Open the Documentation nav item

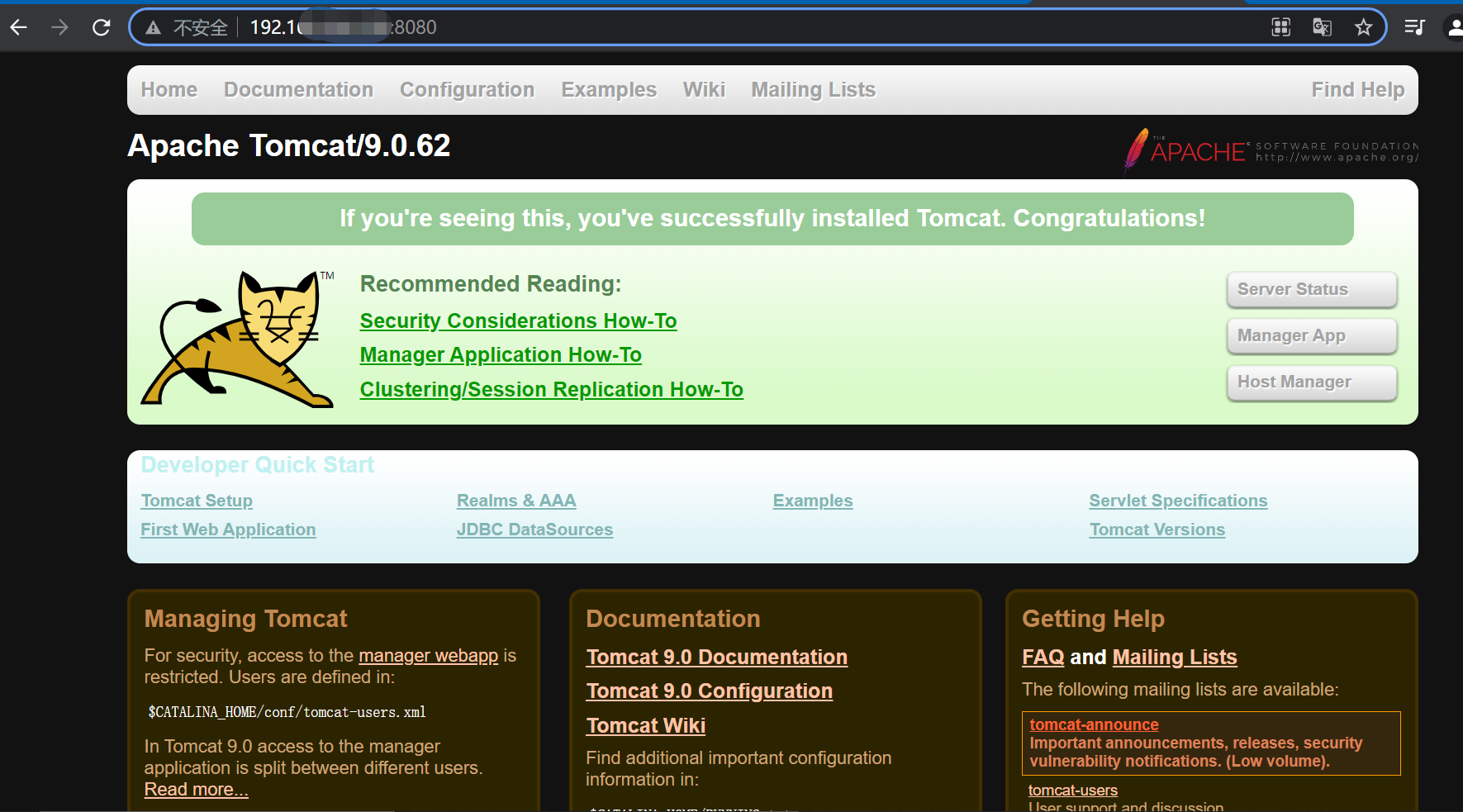click(x=299, y=89)
